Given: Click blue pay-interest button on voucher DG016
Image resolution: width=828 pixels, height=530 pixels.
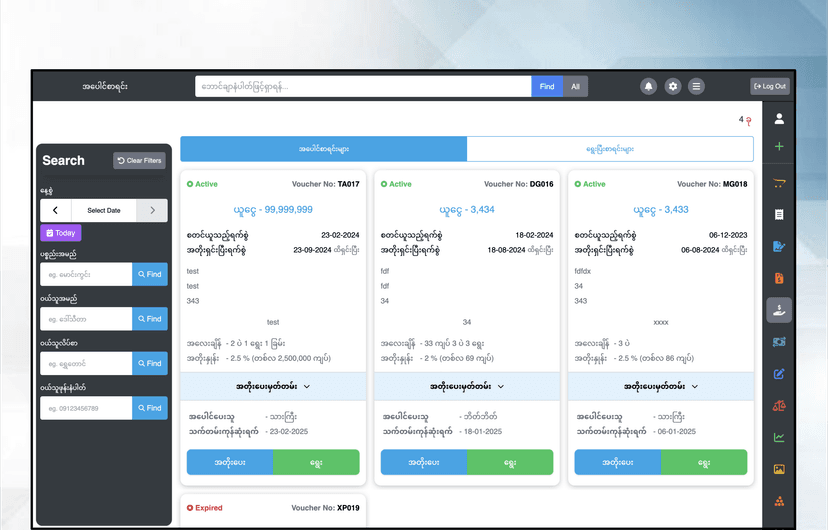Looking at the screenshot, I should (x=424, y=462).
